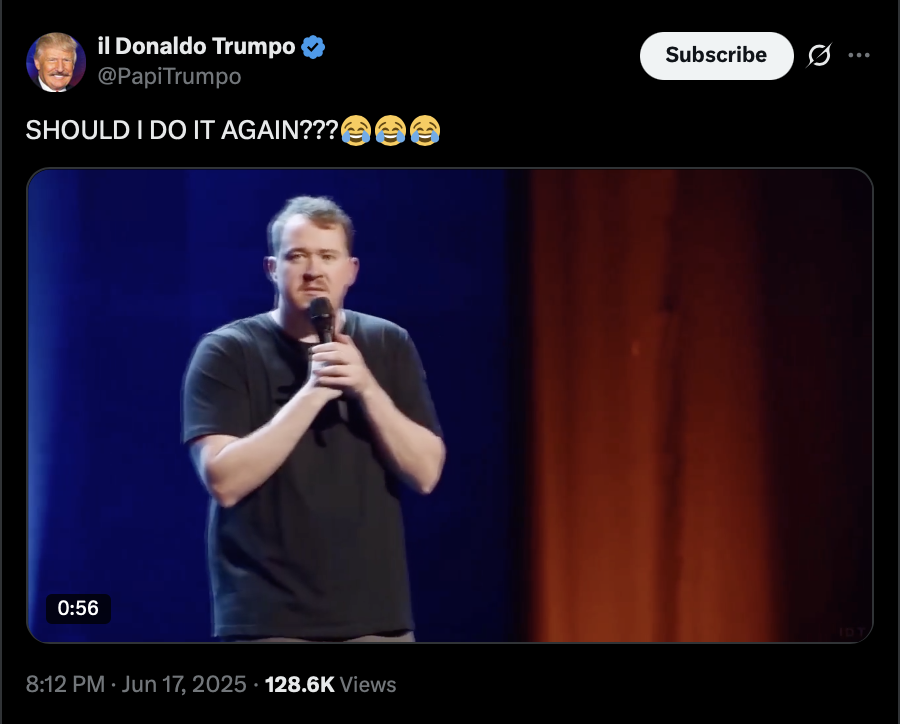Subscribe to @PapiTrumpo

716,55
